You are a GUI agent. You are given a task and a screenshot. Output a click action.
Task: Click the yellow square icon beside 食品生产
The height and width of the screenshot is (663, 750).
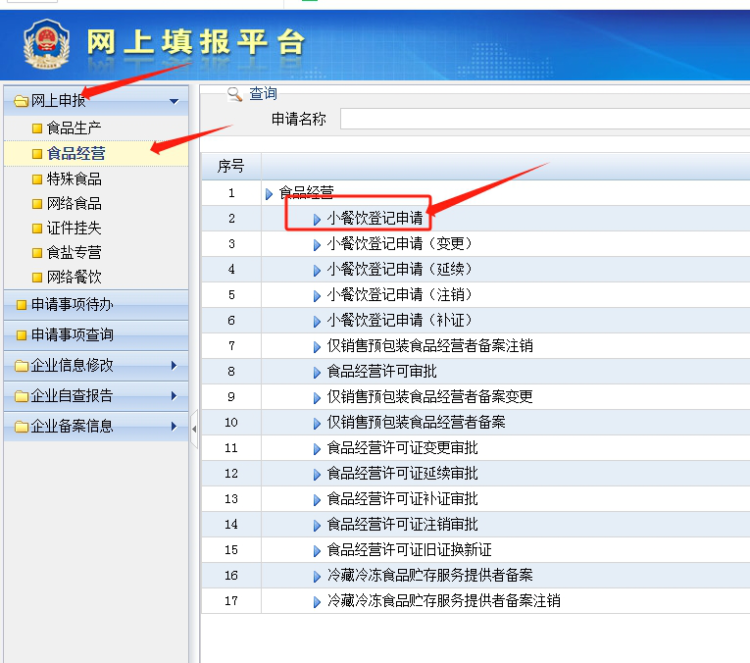click(37, 128)
